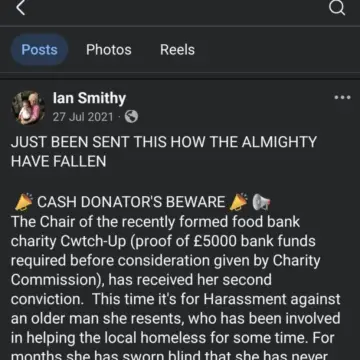Click the grey loudspeaker emoji
Image resolution: width=360 pixels, height=360 pixels.
click(261, 202)
